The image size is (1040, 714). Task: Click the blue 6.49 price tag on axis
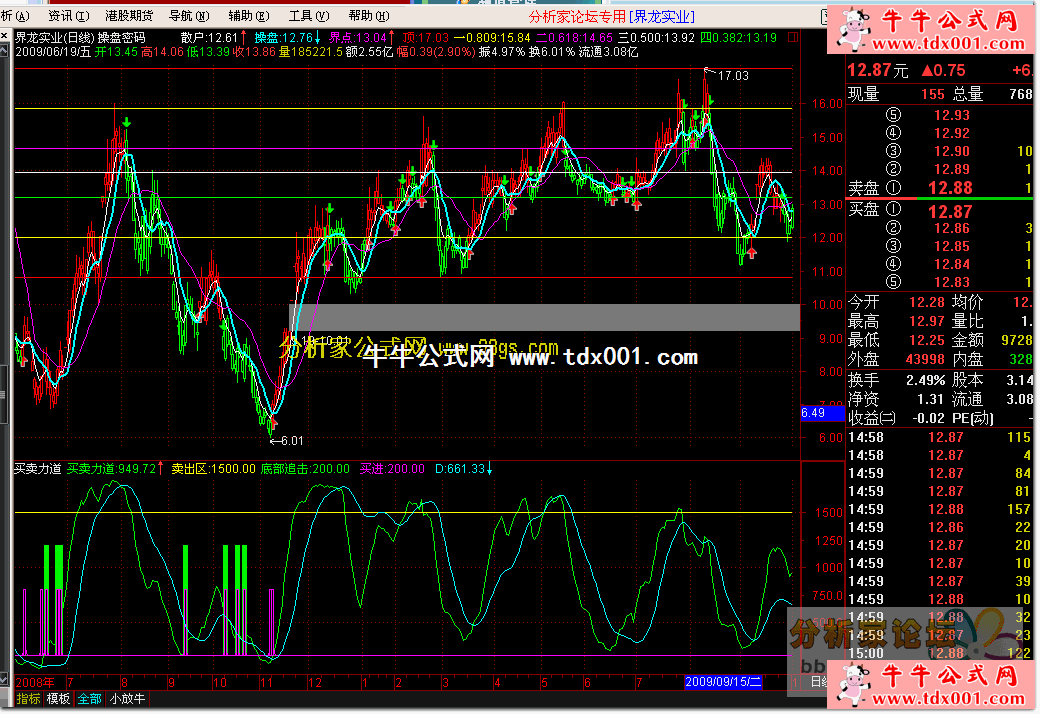coord(814,412)
